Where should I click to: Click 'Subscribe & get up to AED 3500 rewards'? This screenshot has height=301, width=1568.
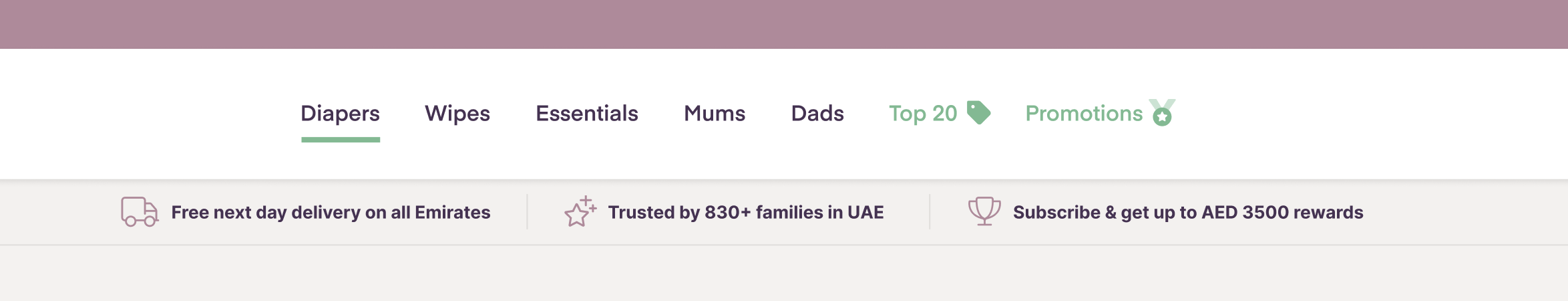[x=1188, y=213]
